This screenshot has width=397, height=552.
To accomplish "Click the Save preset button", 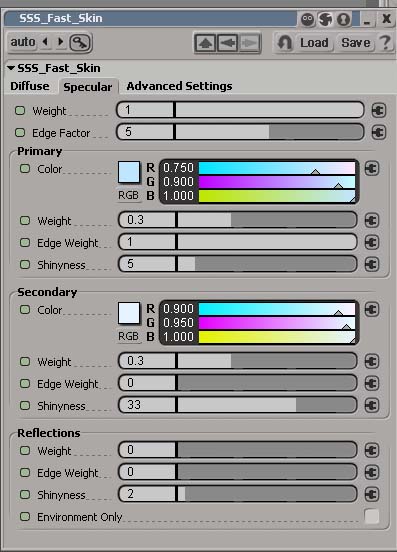I will point(355,43).
